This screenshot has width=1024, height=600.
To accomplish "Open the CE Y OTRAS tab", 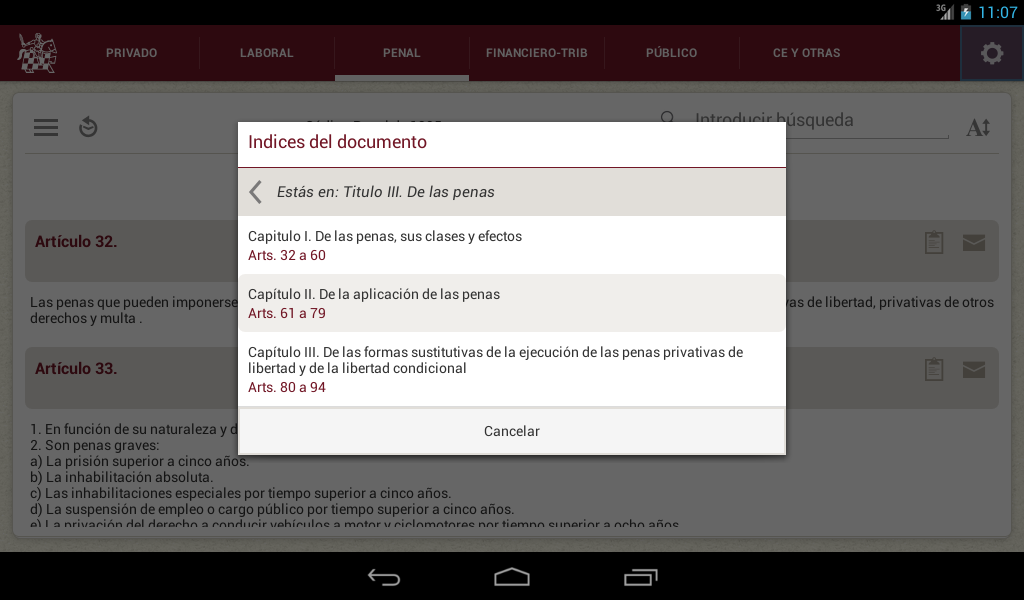I will [807, 53].
